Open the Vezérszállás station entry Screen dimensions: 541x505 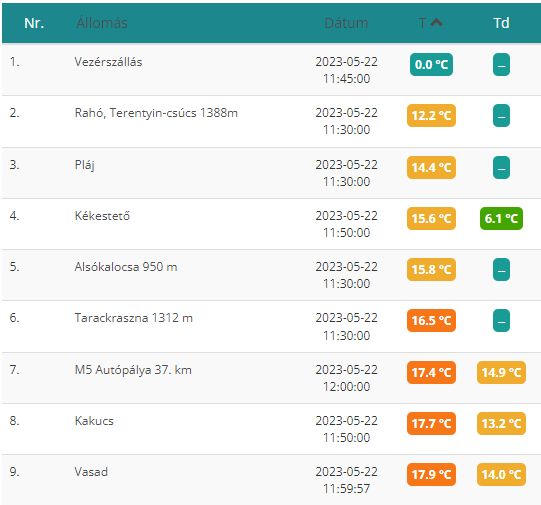click(x=108, y=62)
